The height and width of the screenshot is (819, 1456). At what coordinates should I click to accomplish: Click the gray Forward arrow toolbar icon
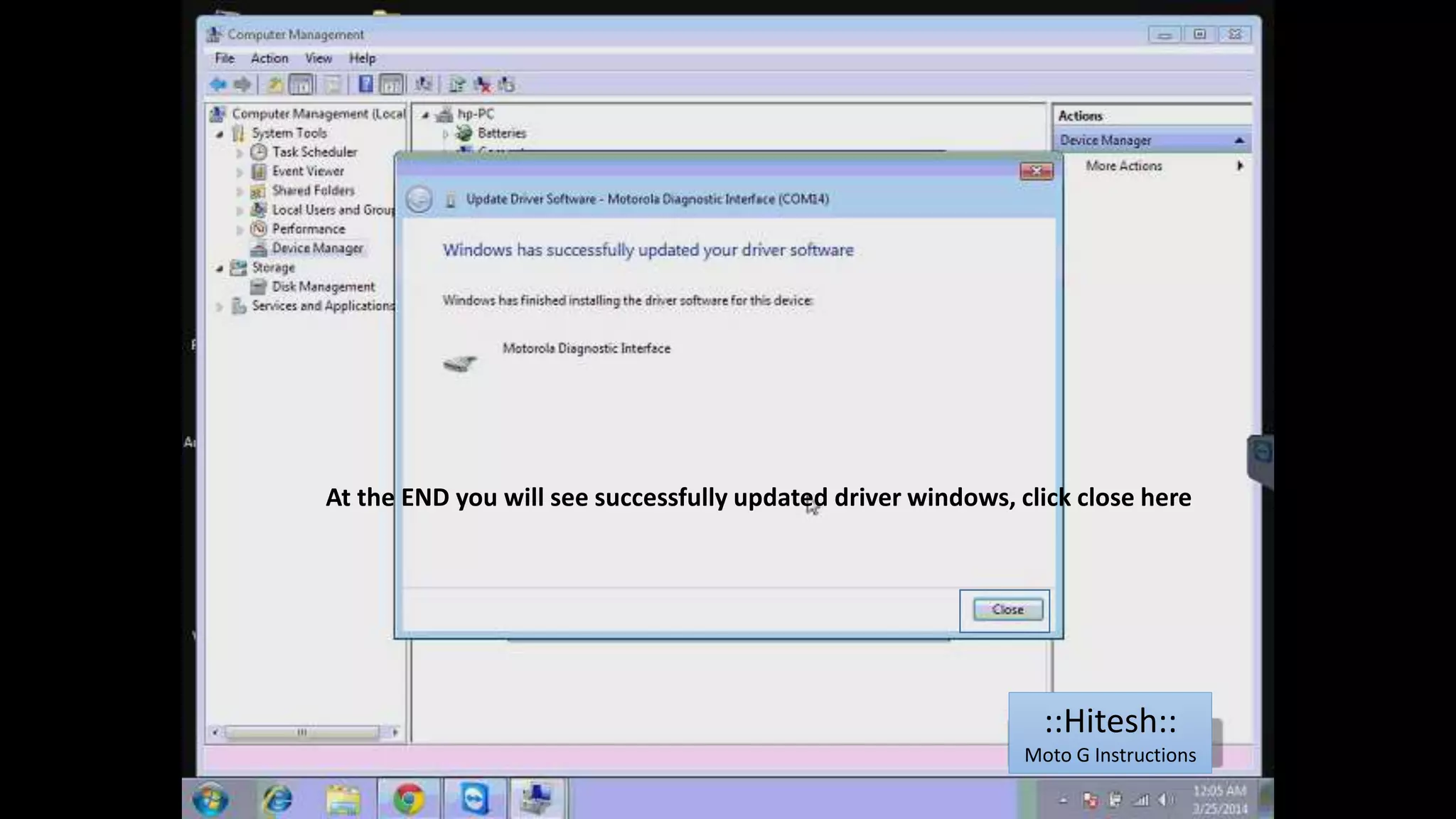tap(242, 85)
